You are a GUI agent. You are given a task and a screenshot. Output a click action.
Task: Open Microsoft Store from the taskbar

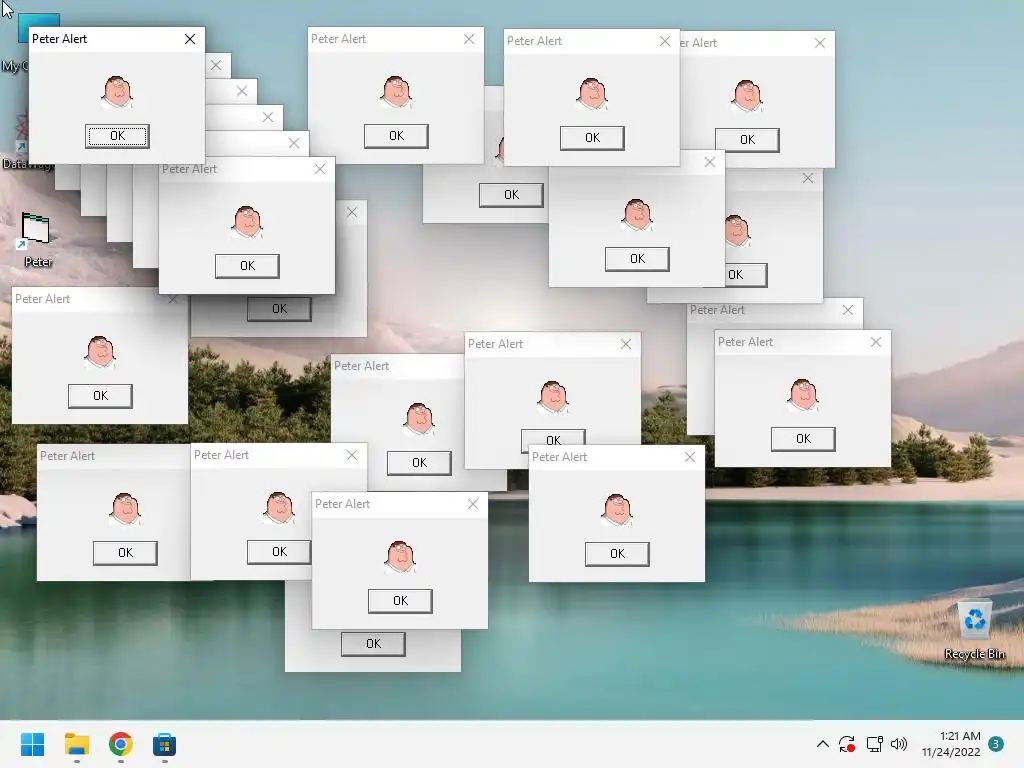pyautogui.click(x=165, y=744)
